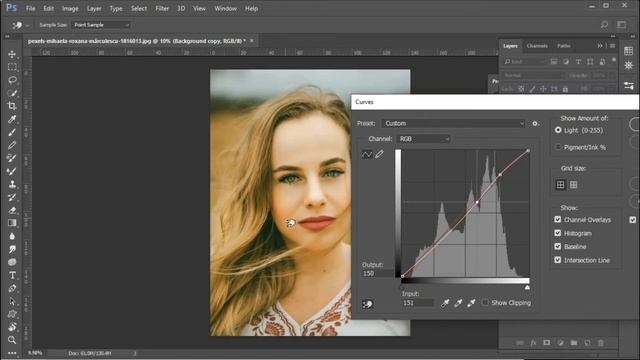The height and width of the screenshot is (360, 640).
Task: Select Pigment/Ink % radio button
Action: click(x=558, y=147)
